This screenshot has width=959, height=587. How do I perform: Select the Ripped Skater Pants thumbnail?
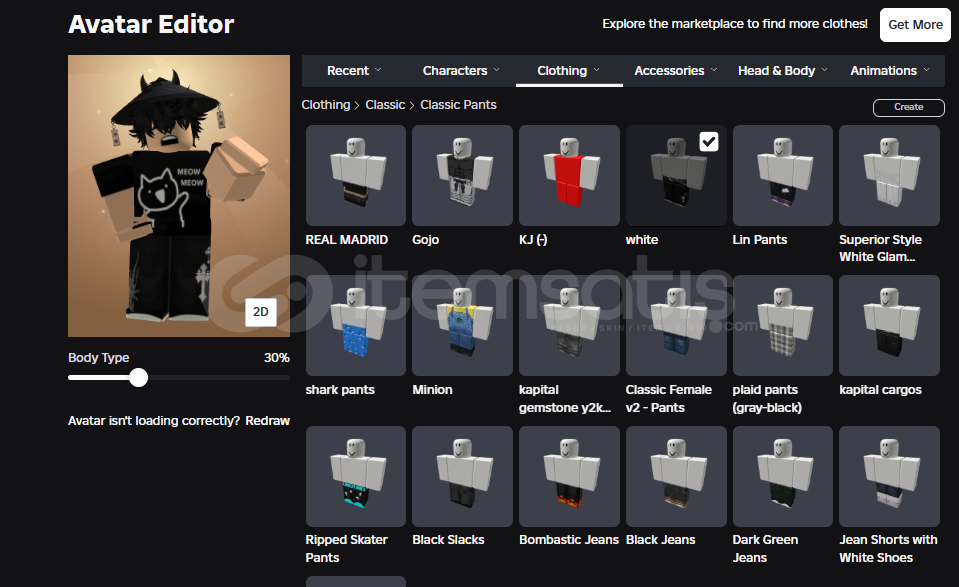click(355, 476)
